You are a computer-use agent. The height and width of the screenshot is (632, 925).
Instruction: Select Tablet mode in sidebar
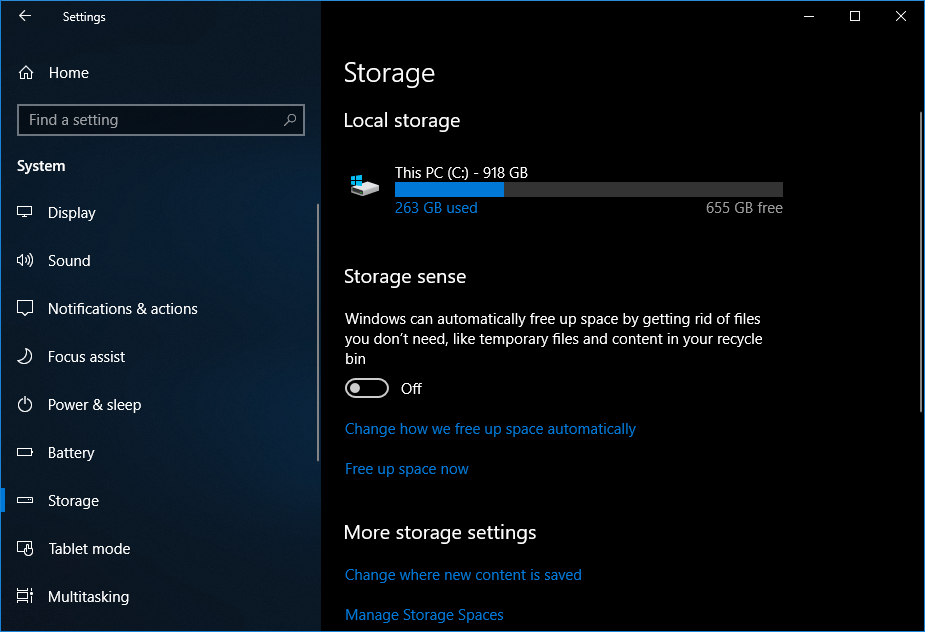[x=89, y=549]
